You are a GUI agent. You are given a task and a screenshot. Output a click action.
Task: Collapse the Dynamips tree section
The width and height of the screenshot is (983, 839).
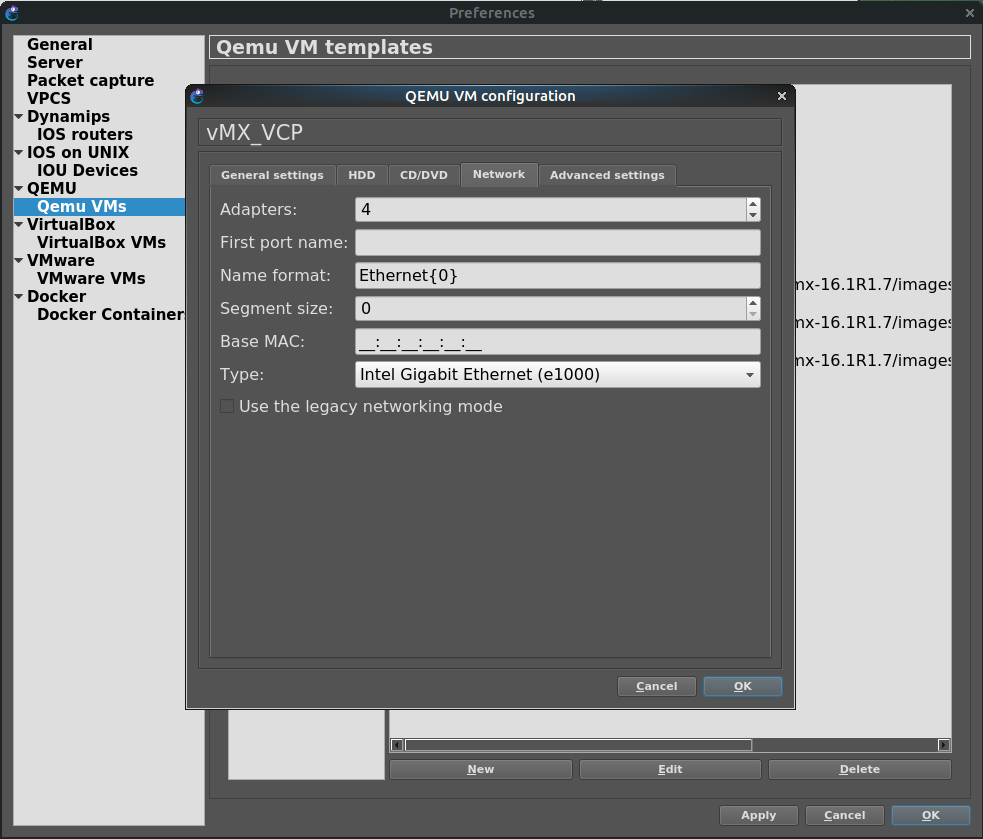[18, 117]
